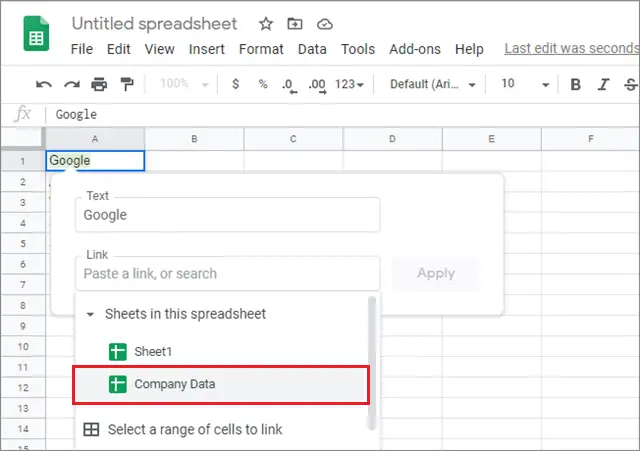Select cell A1 containing Google
Screen dimensions: 640x451
(x=95, y=160)
